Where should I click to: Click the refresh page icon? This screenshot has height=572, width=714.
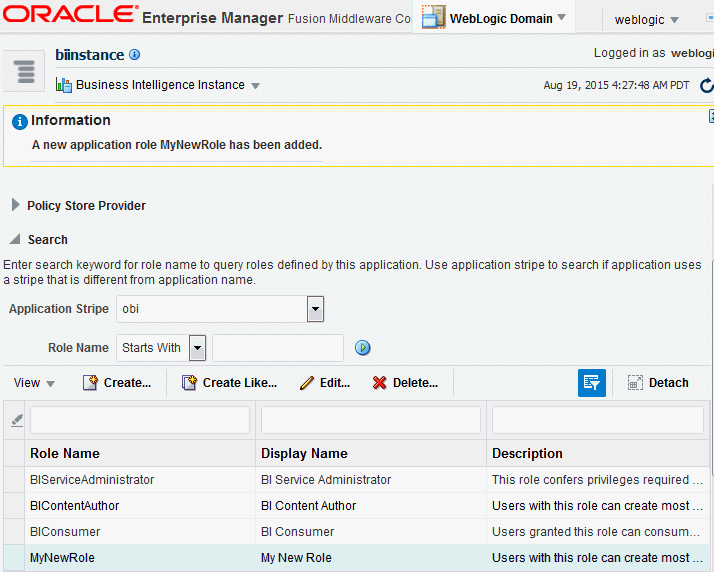point(706,85)
